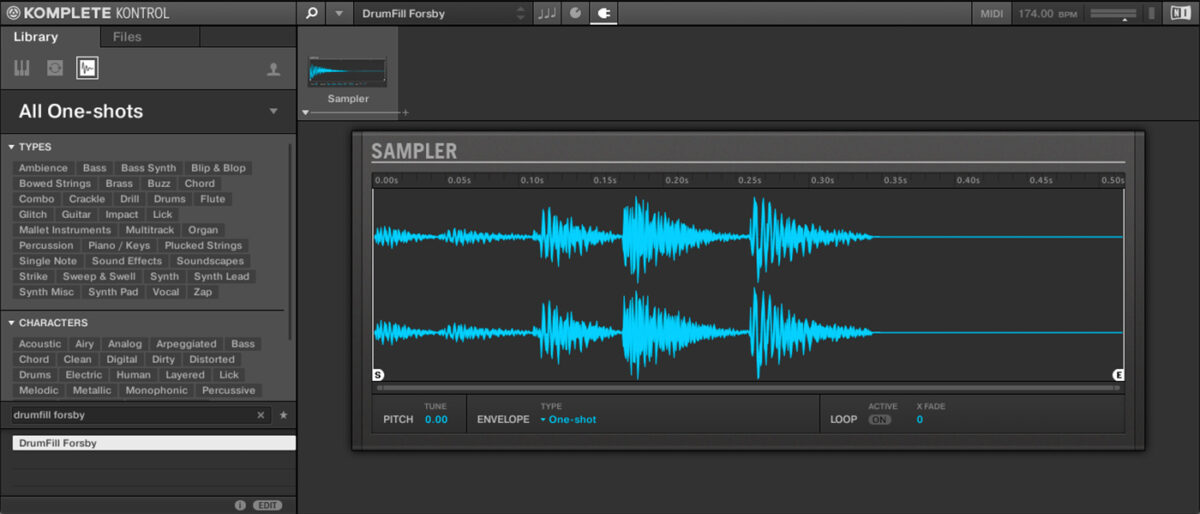Click the info icon beside EDIT

[x=240, y=505]
